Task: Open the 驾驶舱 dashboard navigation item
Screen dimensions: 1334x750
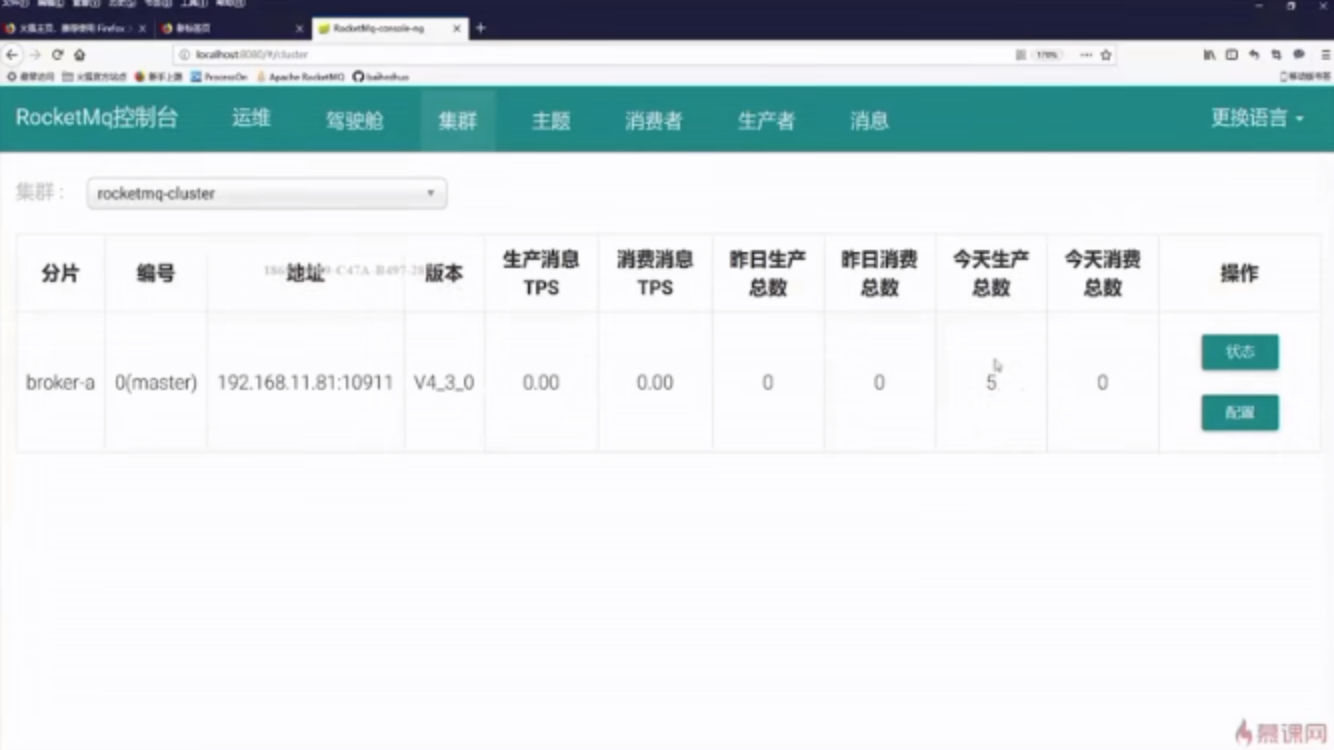Action: pos(354,120)
